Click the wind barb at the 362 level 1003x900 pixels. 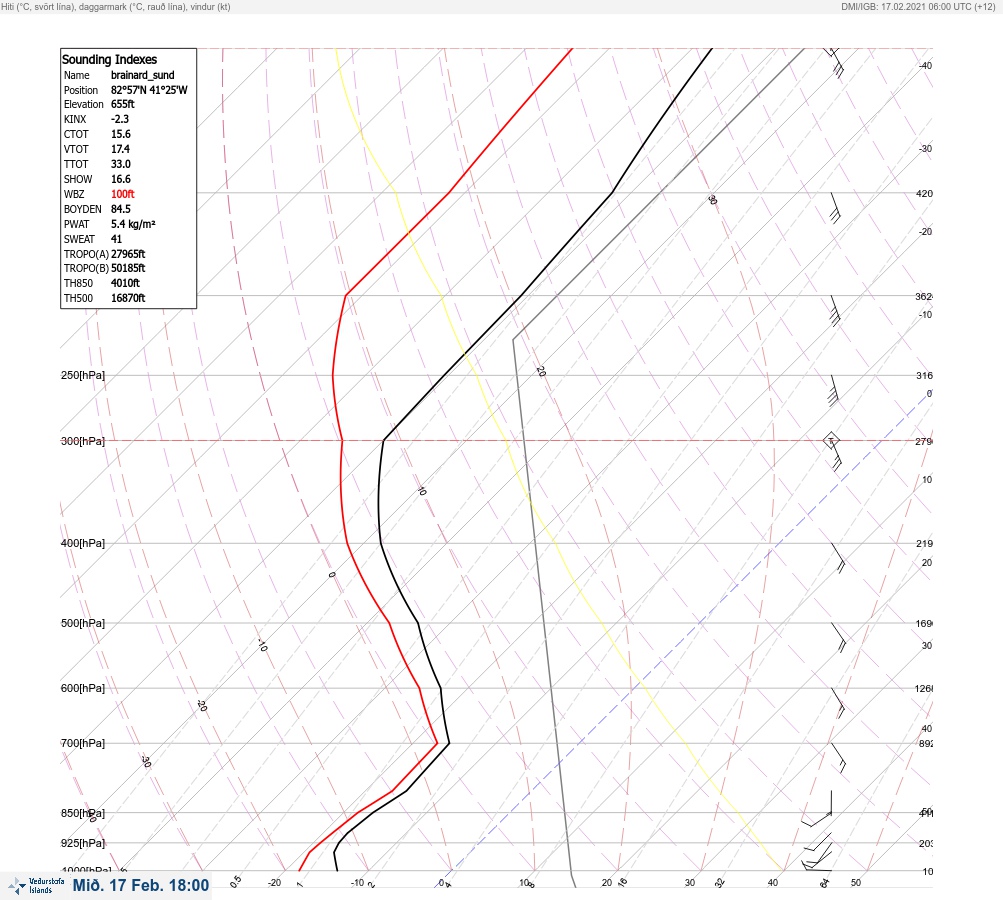(834, 311)
